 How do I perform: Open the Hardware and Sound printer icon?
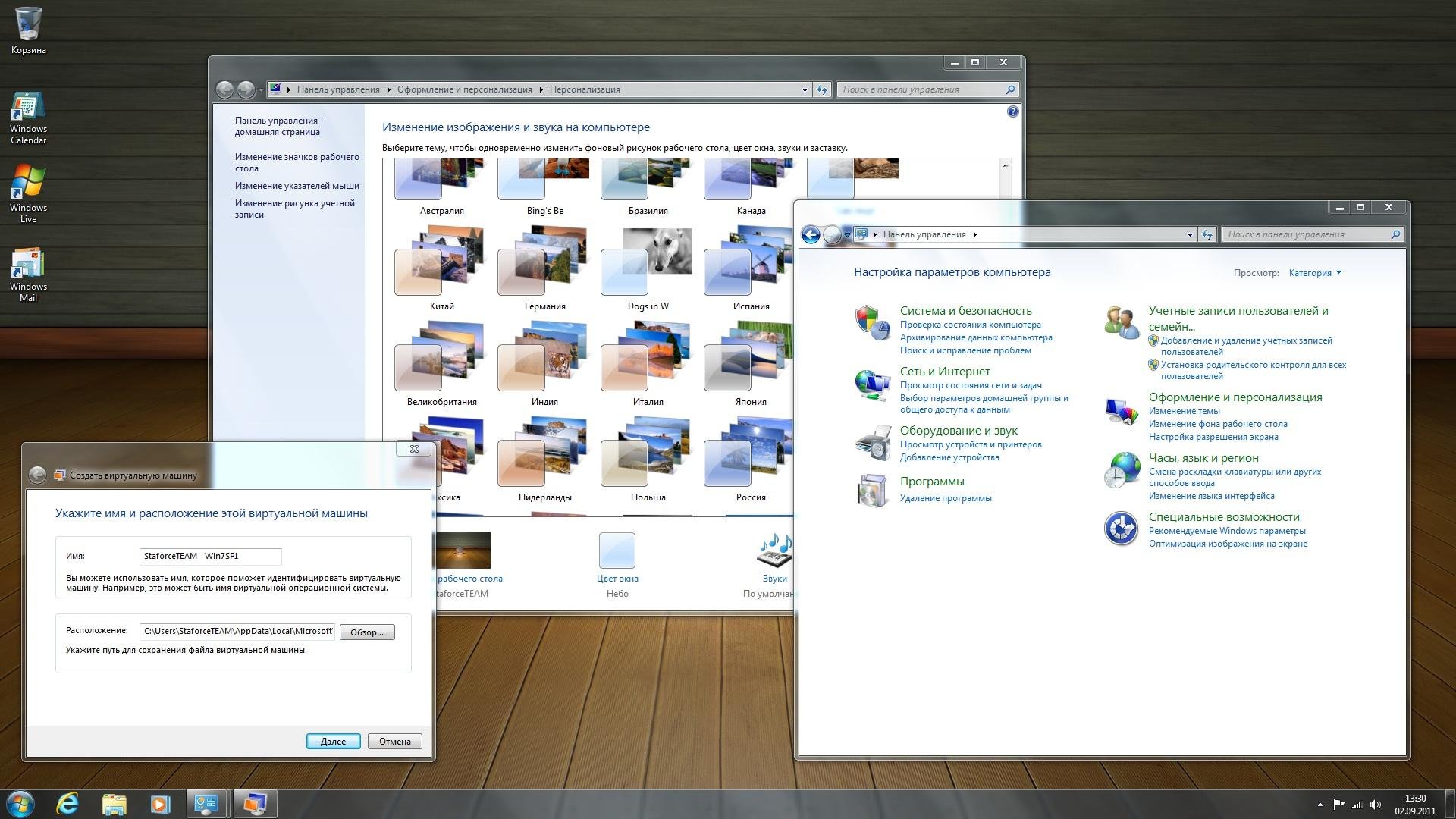[x=872, y=443]
